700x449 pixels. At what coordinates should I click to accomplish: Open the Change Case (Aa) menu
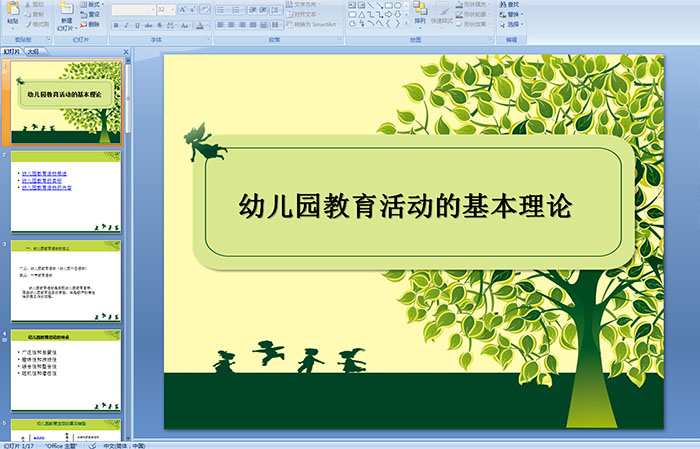(184, 25)
